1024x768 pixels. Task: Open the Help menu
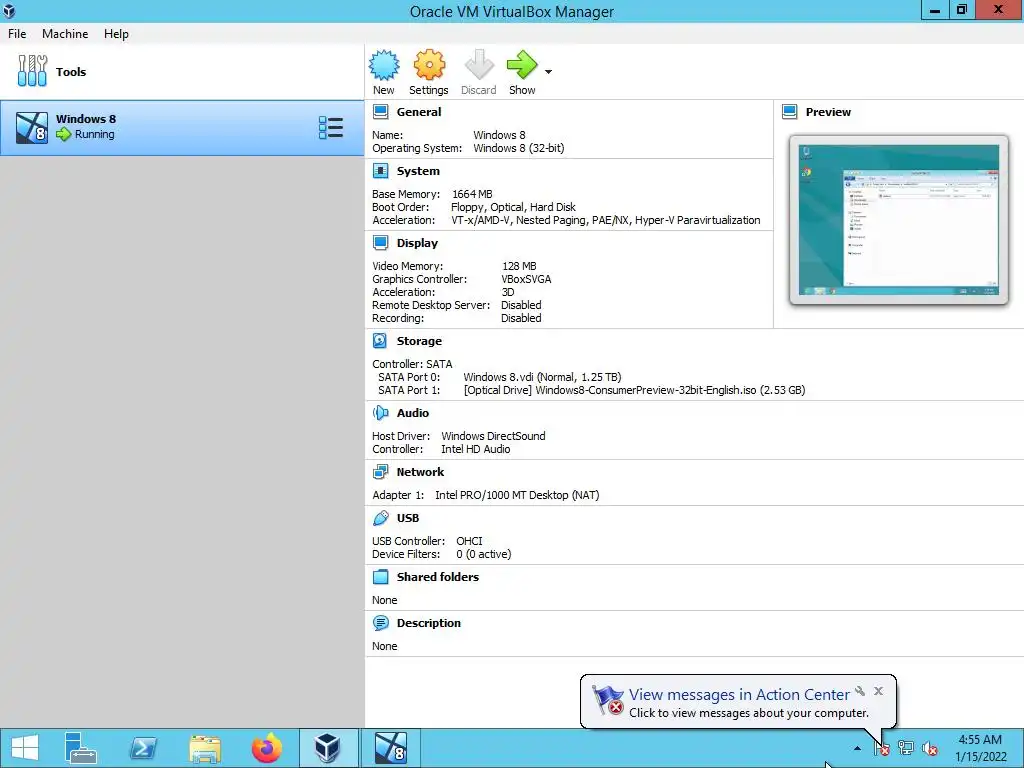tap(116, 34)
